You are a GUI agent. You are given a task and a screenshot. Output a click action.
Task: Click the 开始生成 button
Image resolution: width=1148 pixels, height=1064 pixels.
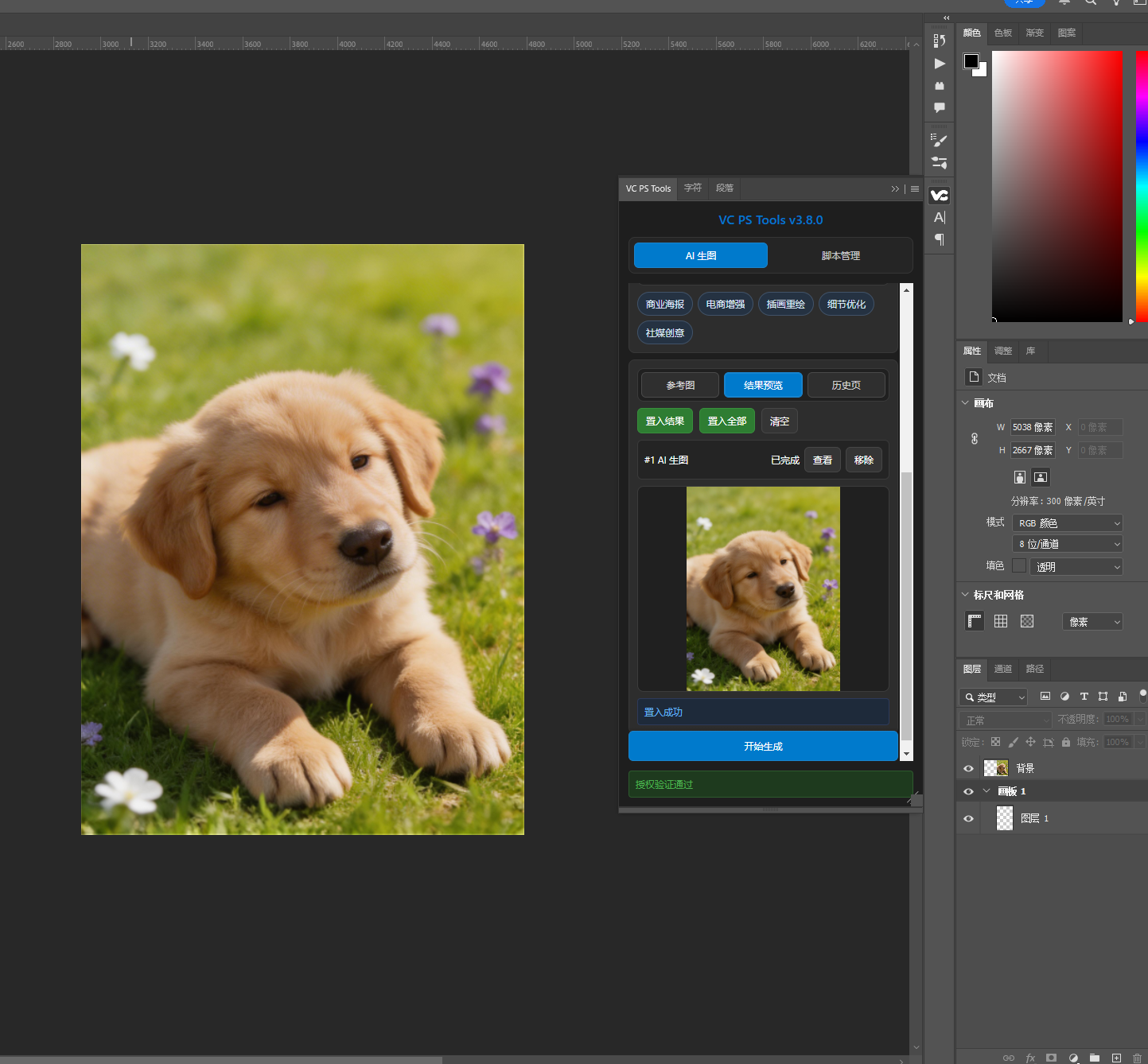pyautogui.click(x=763, y=747)
